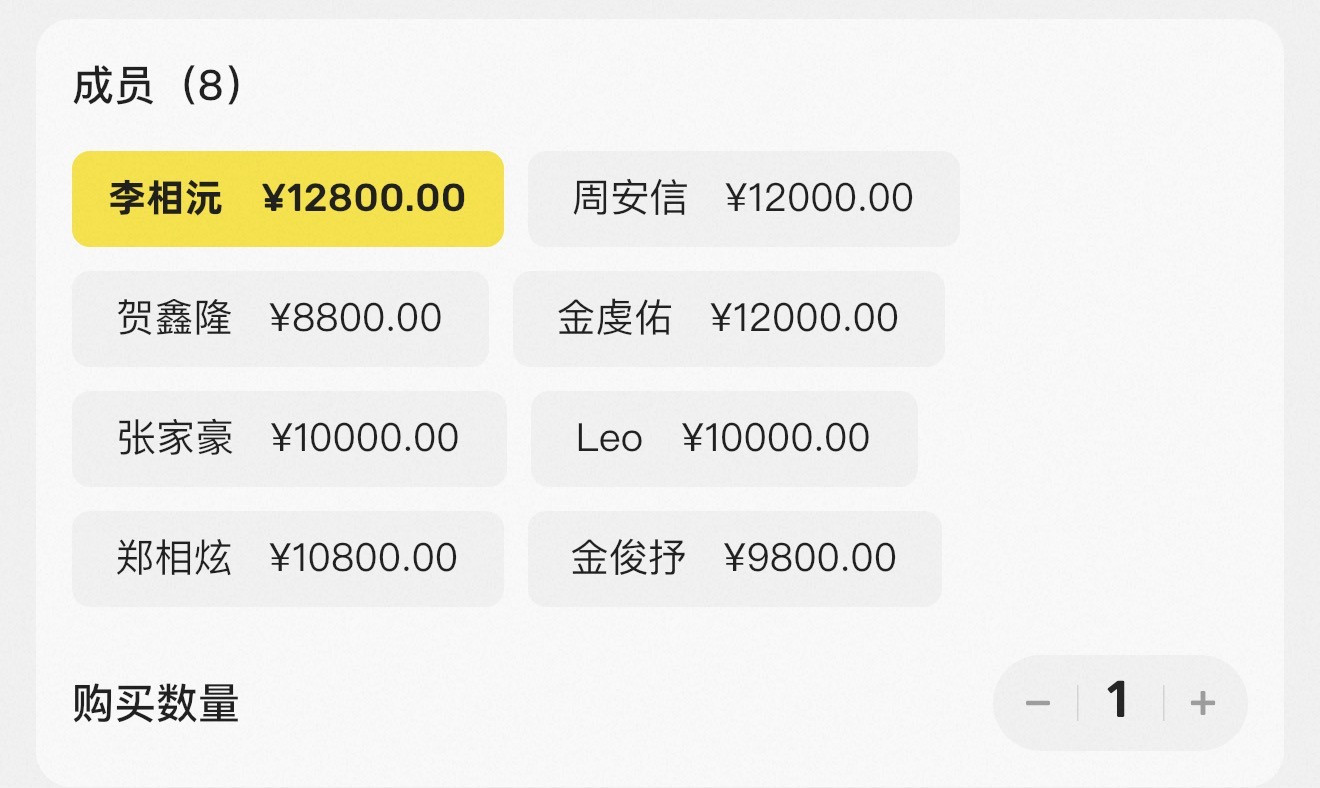Image resolution: width=1320 pixels, height=788 pixels.
Task: Pick member 郑相炫 option
Action: pyautogui.click(x=287, y=558)
